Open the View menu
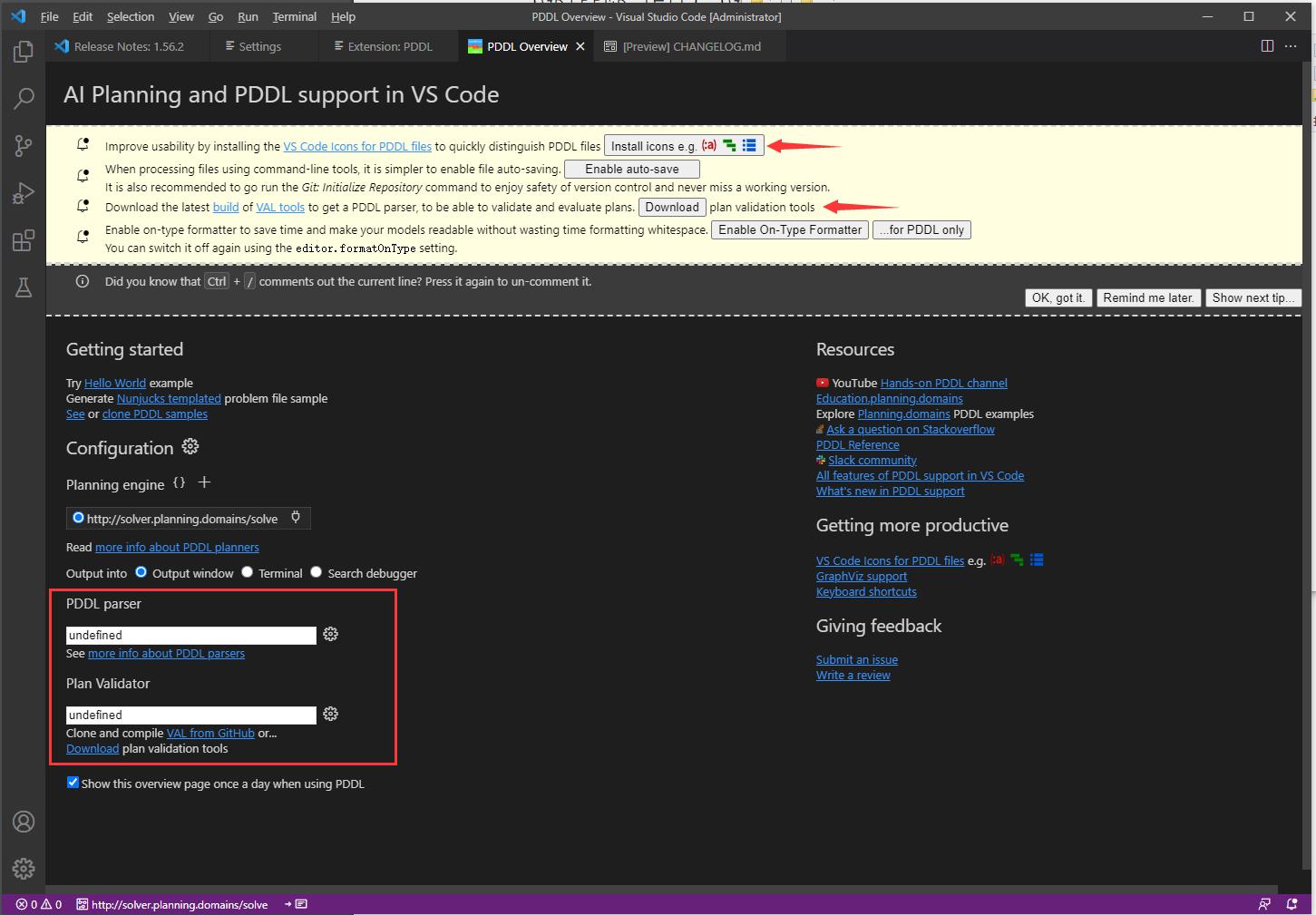This screenshot has height=915, width=1316. tap(181, 16)
